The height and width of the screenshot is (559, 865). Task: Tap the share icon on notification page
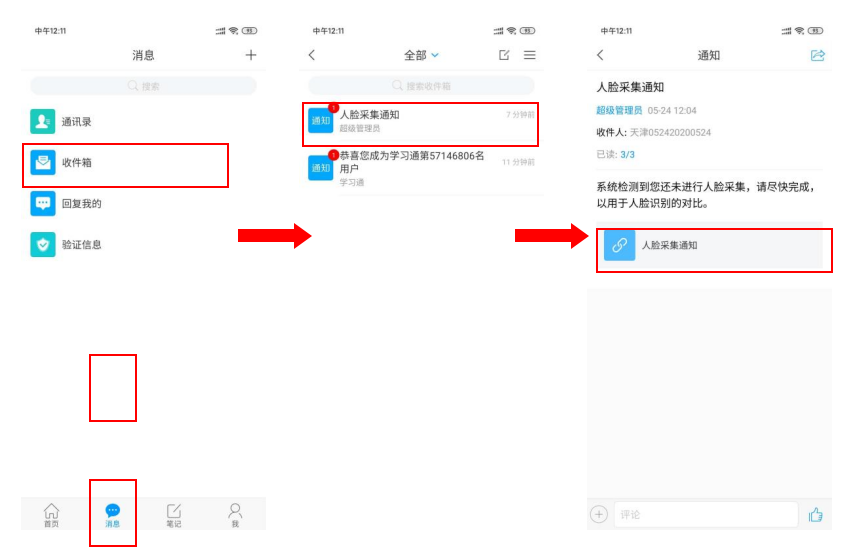coord(818,55)
